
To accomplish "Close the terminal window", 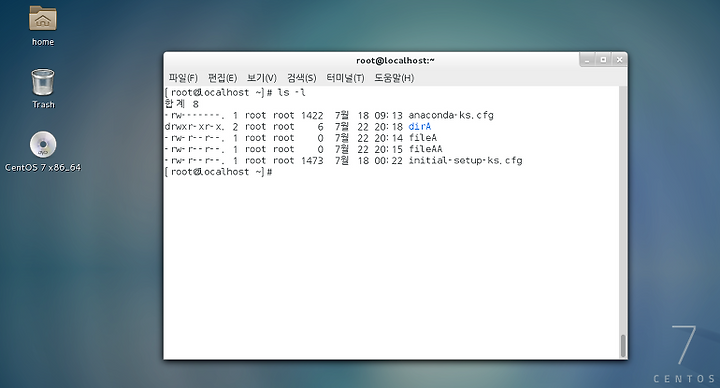I will click(x=619, y=60).
